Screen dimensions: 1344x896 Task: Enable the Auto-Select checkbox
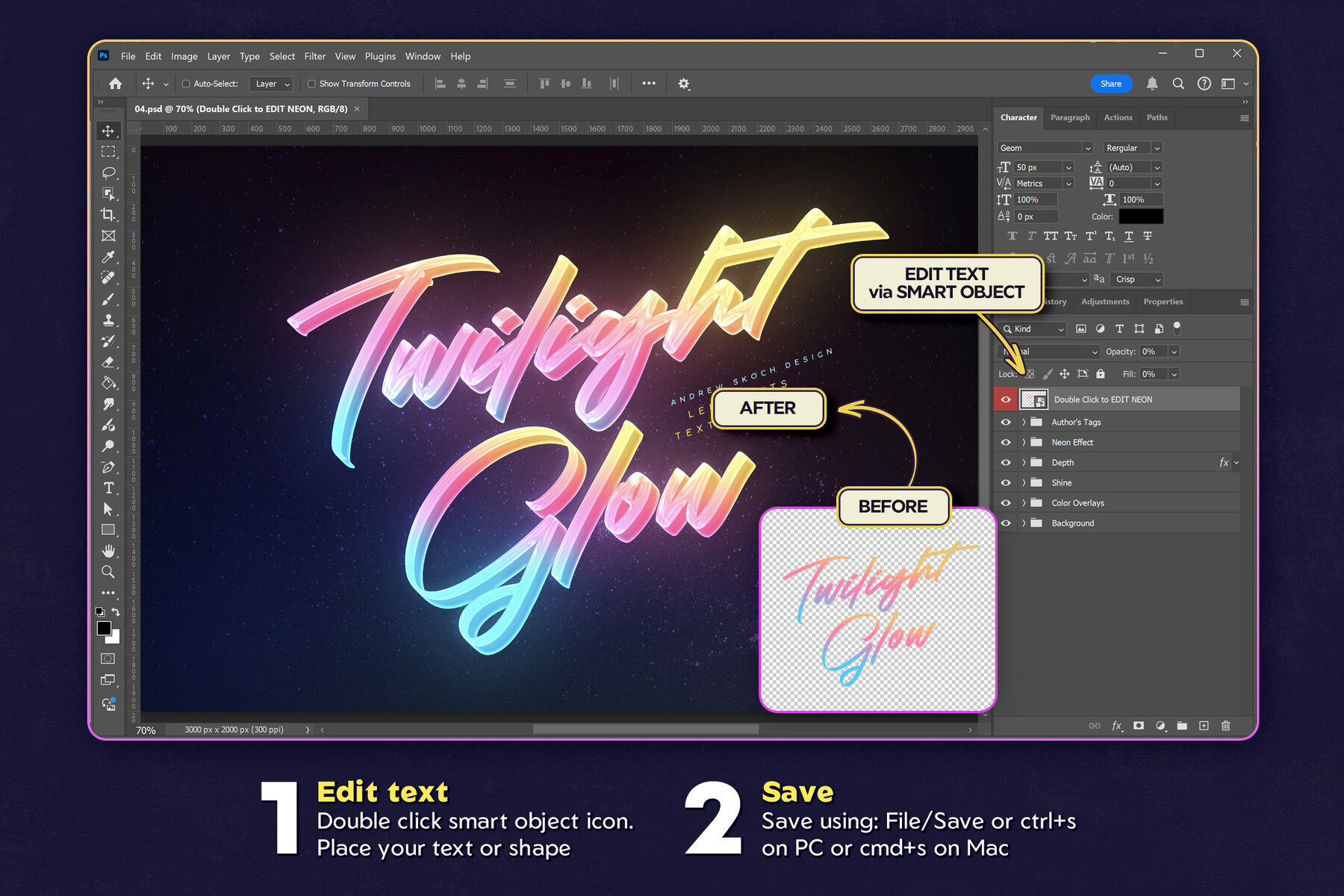(x=184, y=84)
